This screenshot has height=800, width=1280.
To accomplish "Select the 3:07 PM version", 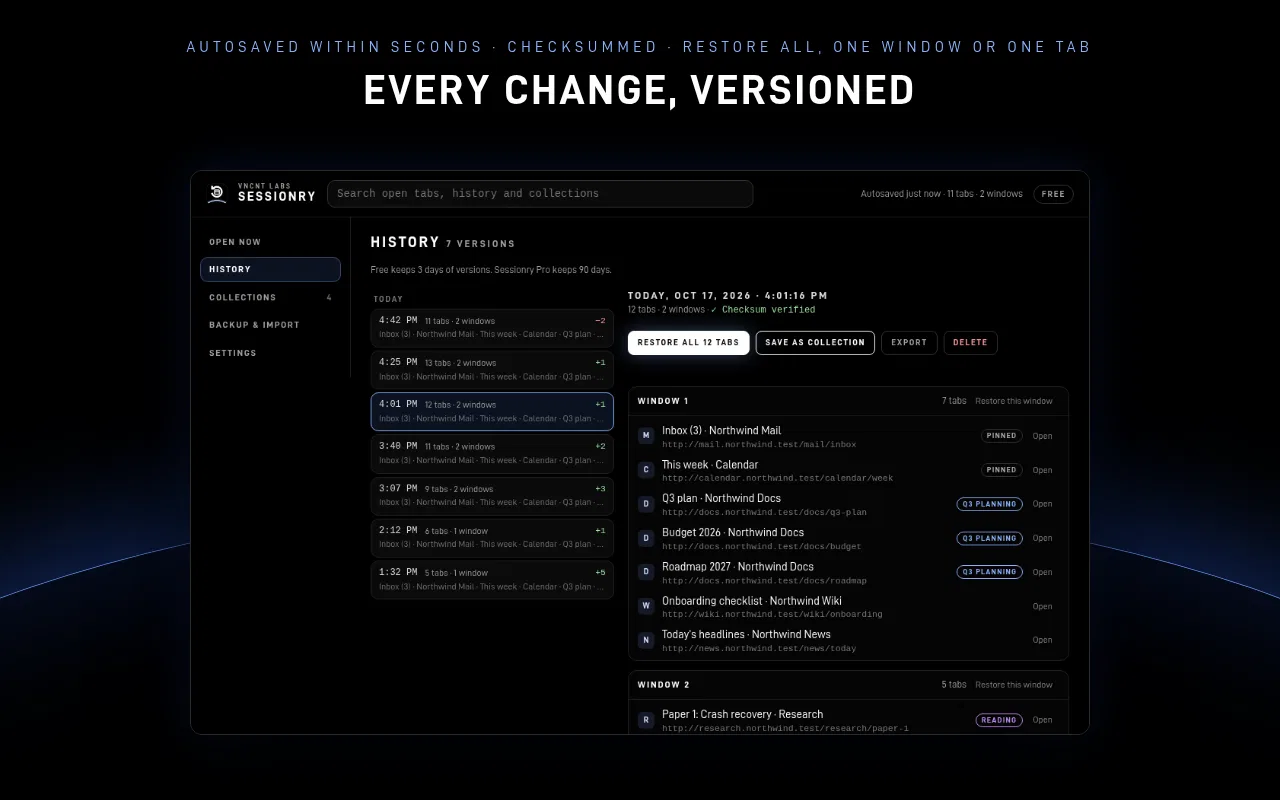I will tap(492, 496).
